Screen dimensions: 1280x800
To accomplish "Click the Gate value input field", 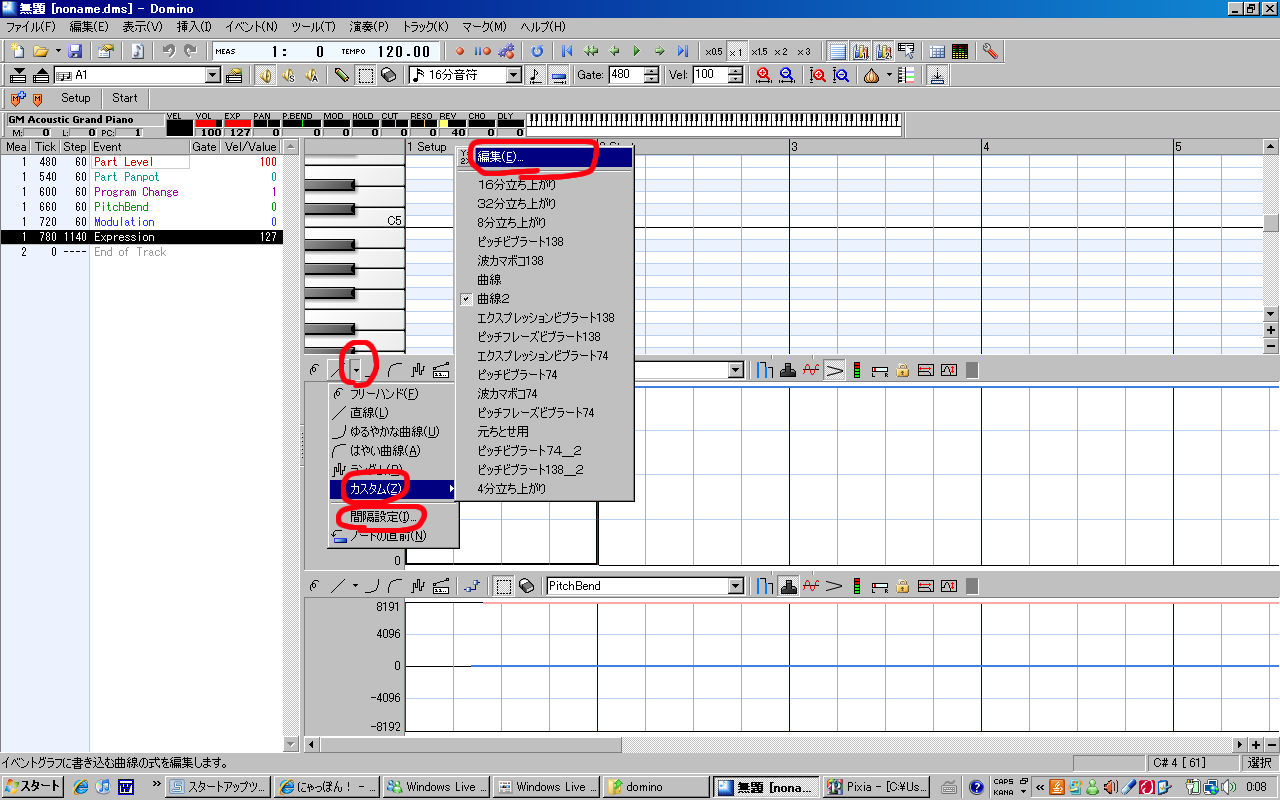I will (x=625, y=75).
